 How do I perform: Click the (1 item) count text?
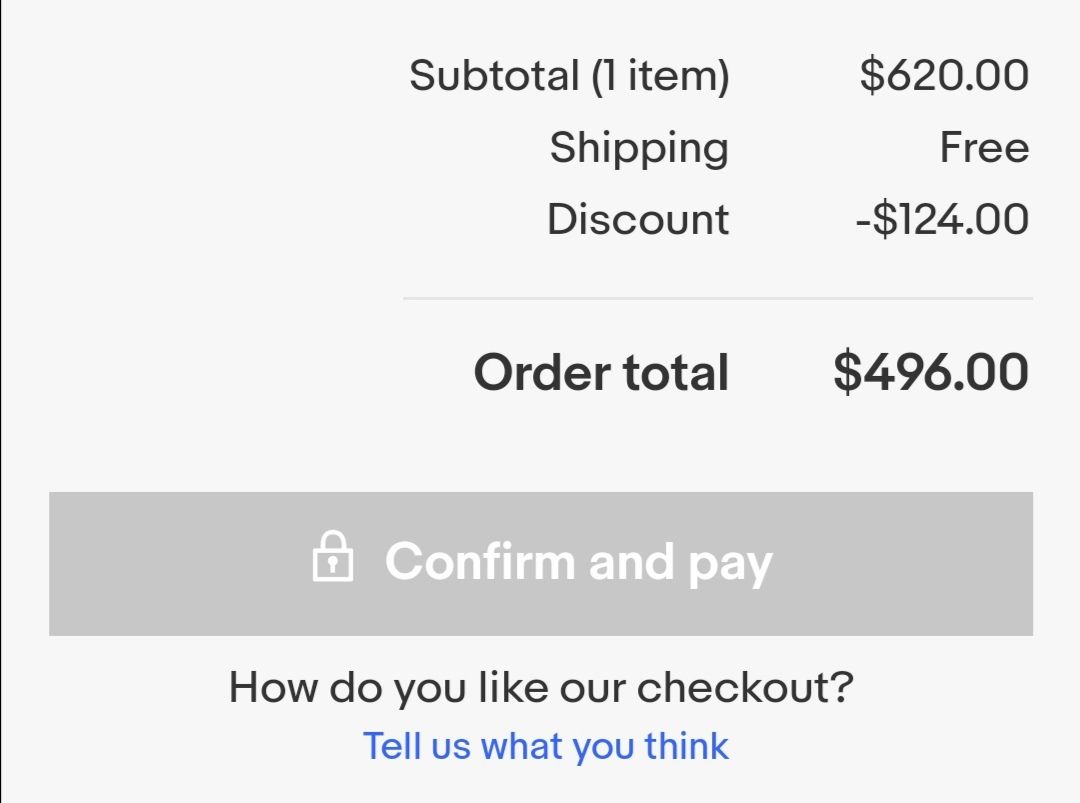(x=660, y=76)
